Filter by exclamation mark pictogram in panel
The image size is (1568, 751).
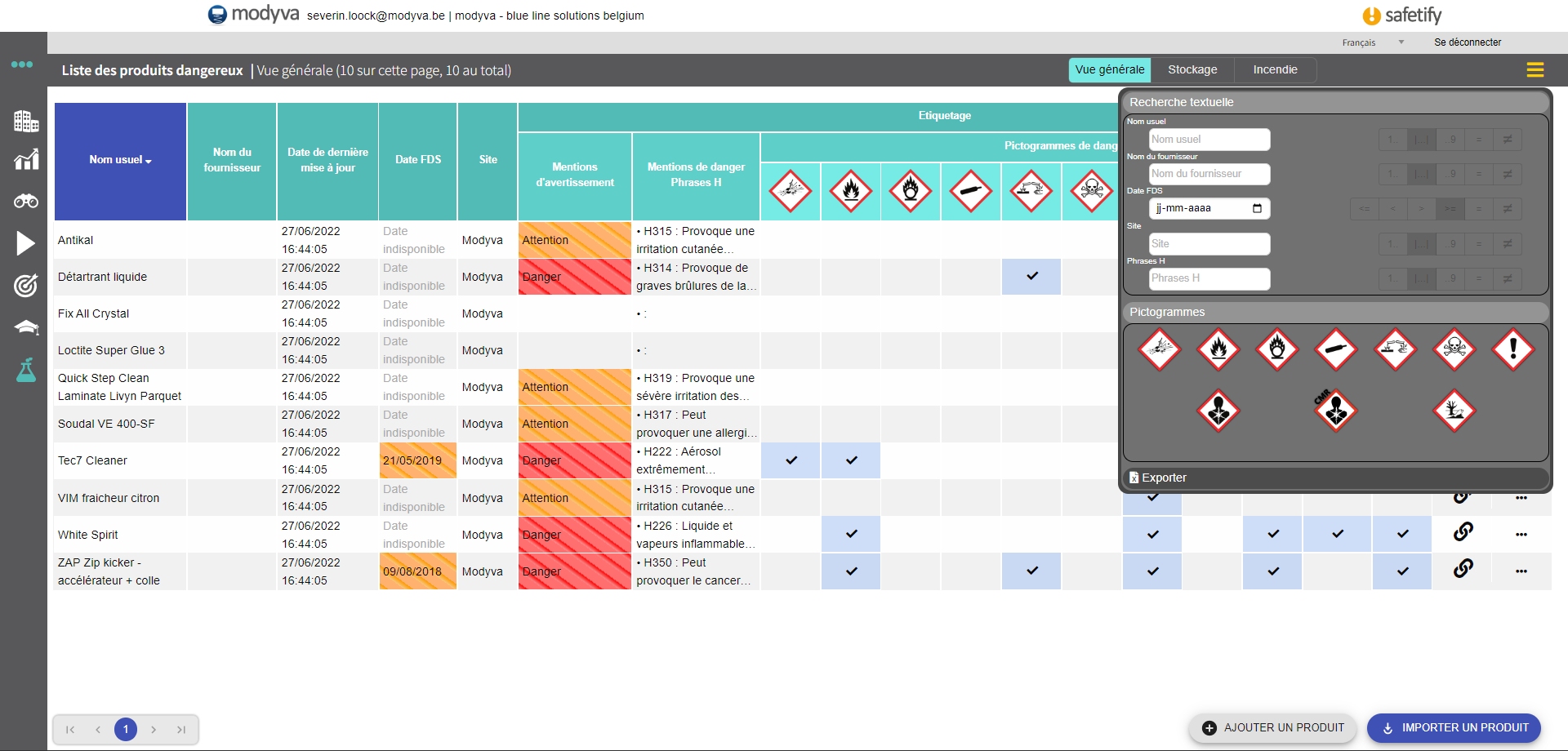1513,349
